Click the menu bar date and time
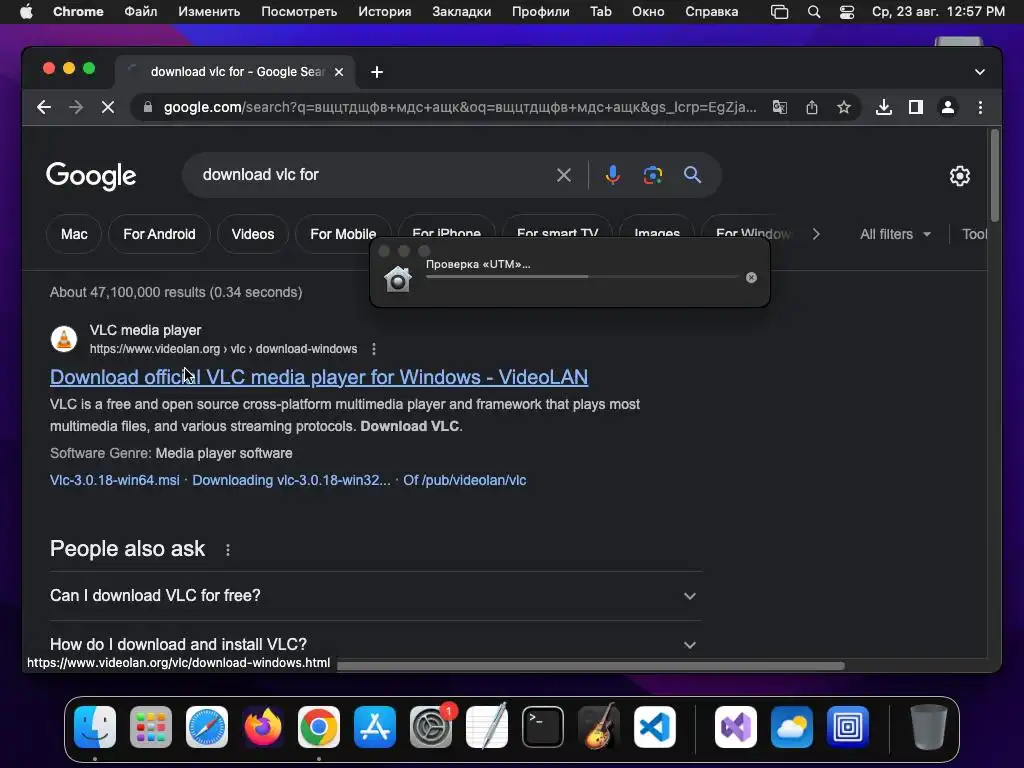This screenshot has width=1024, height=768. [938, 12]
